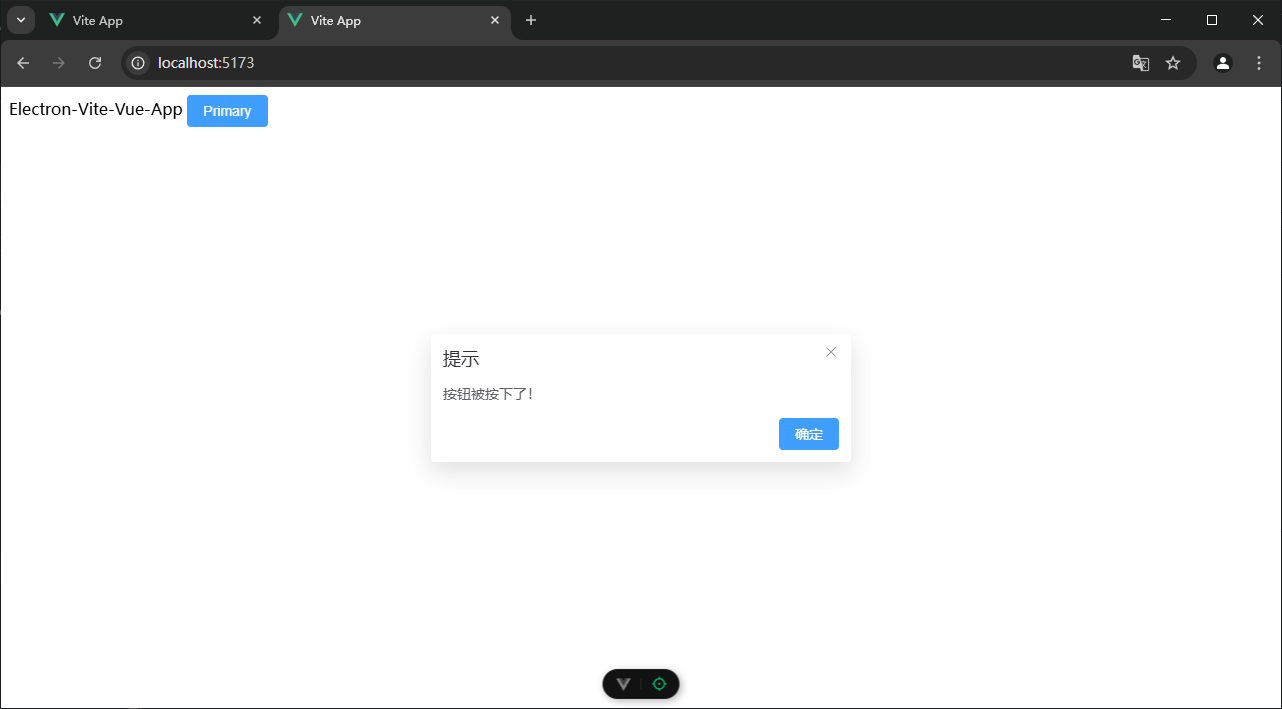Close the 提示 dialog with X
This screenshot has width=1282, height=709.
point(831,352)
